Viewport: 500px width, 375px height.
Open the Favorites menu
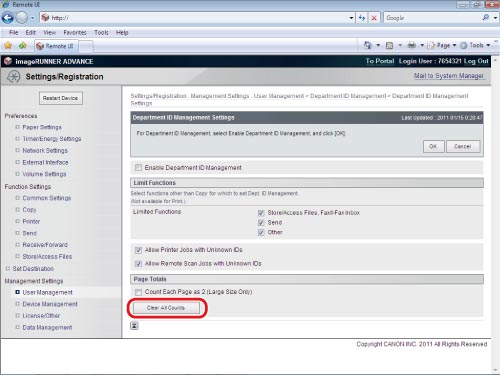(x=75, y=32)
